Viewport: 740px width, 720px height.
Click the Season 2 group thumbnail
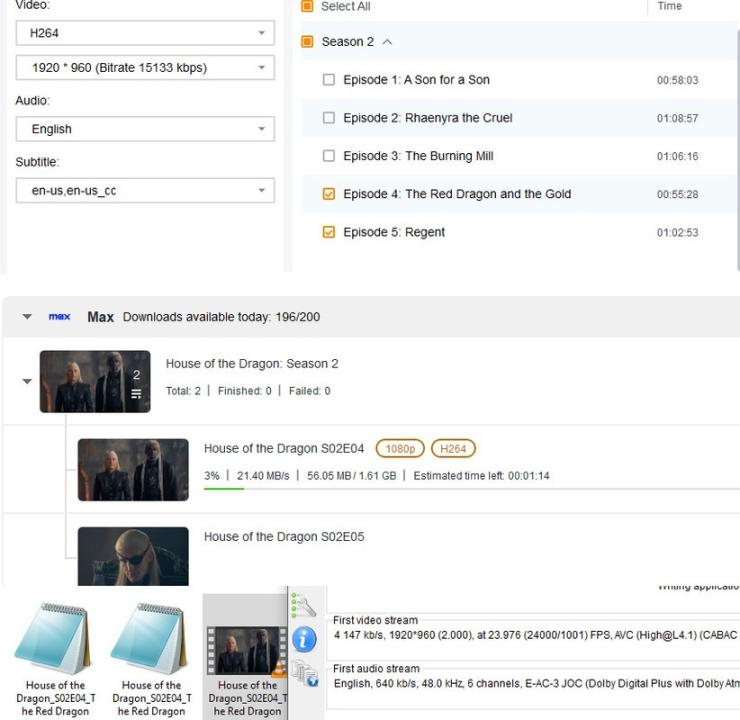click(x=95, y=382)
